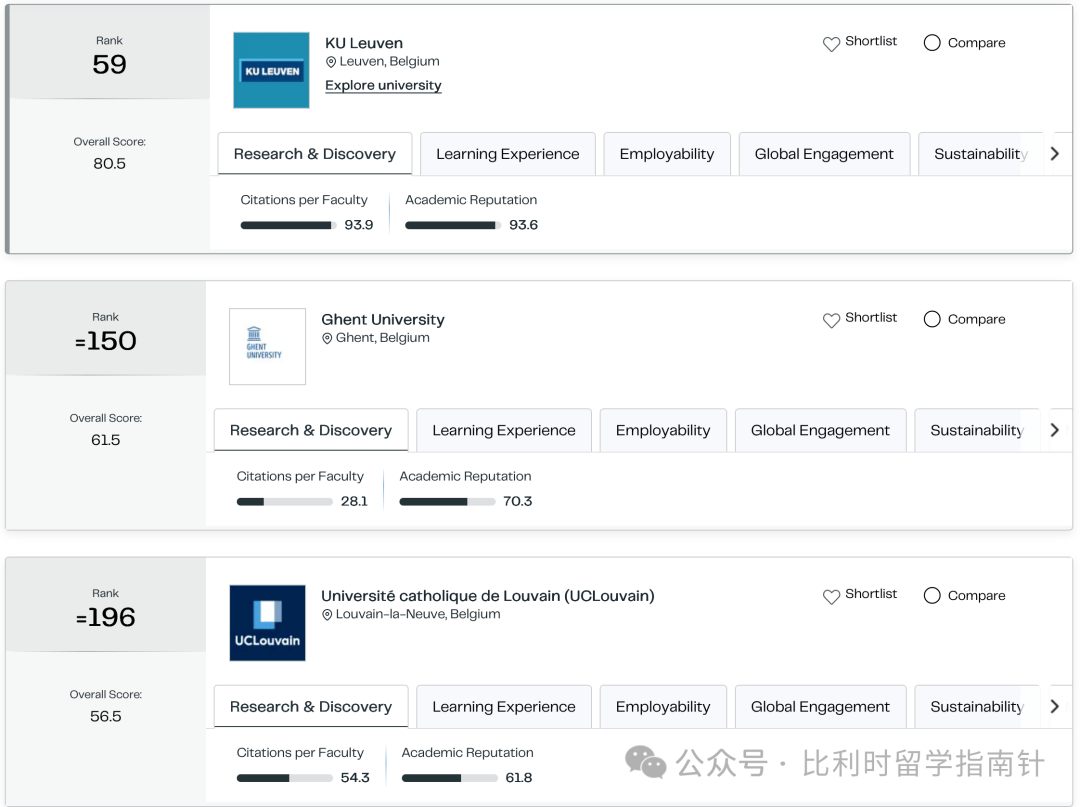Click the citations score 93.9
The image size is (1080, 807).
[x=359, y=225]
